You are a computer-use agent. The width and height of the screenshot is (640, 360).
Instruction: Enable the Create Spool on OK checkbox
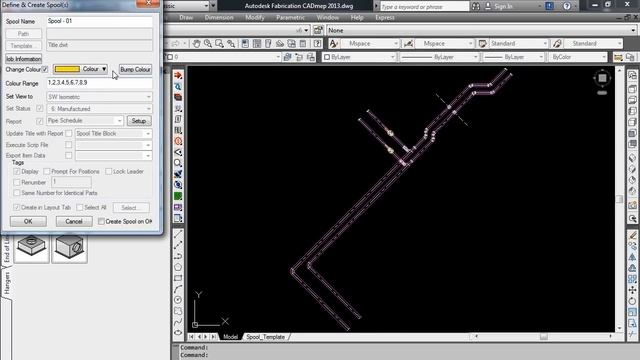(x=101, y=221)
